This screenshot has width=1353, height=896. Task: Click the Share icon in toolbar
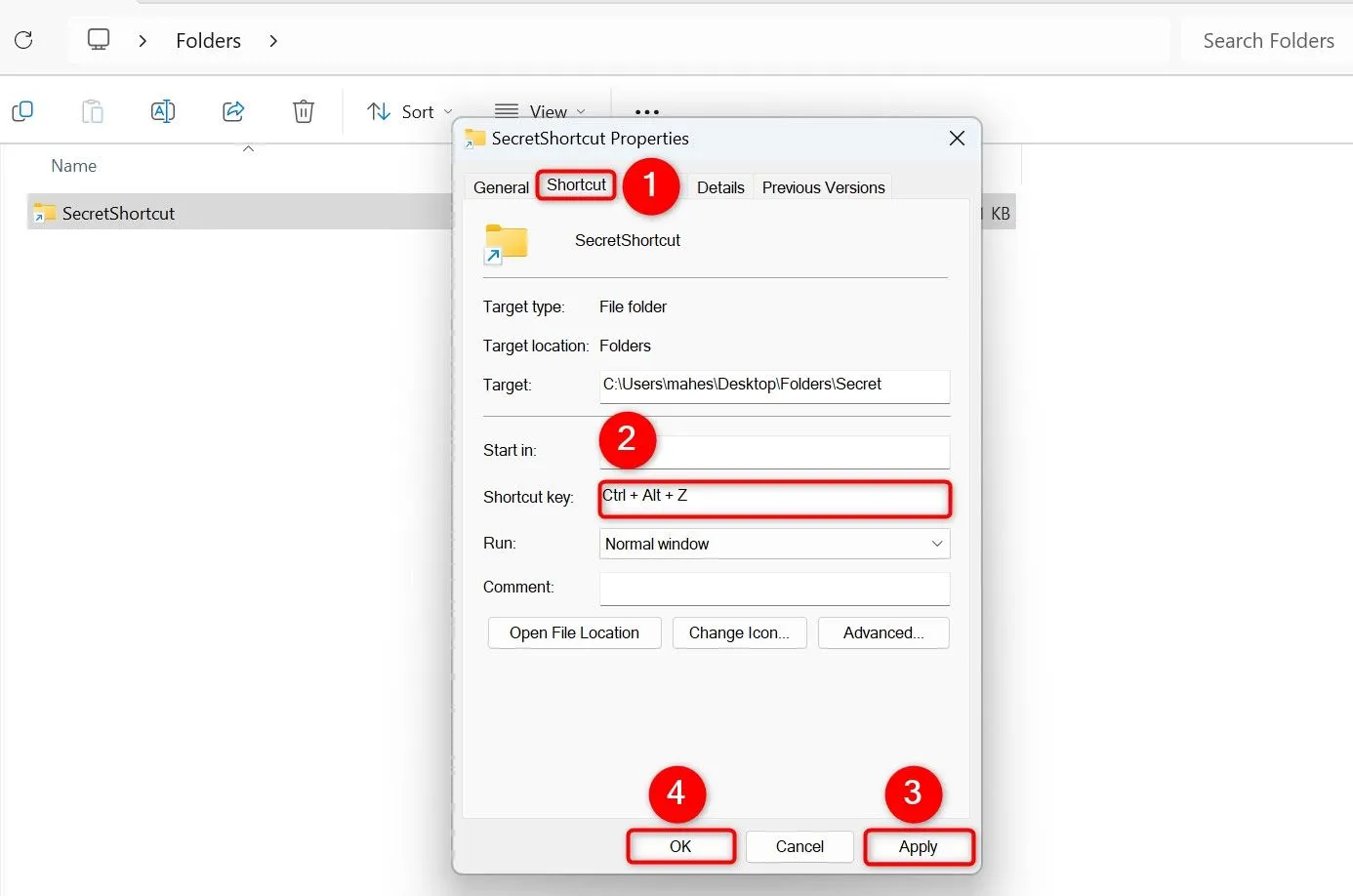point(233,111)
